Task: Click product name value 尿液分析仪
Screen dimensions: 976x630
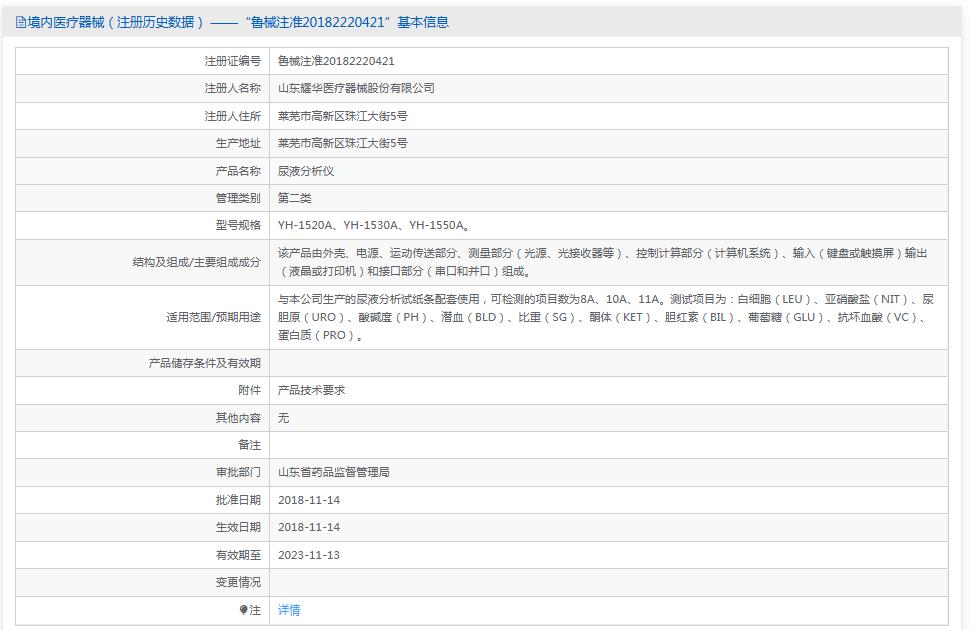Action: pyautogui.click(x=306, y=171)
